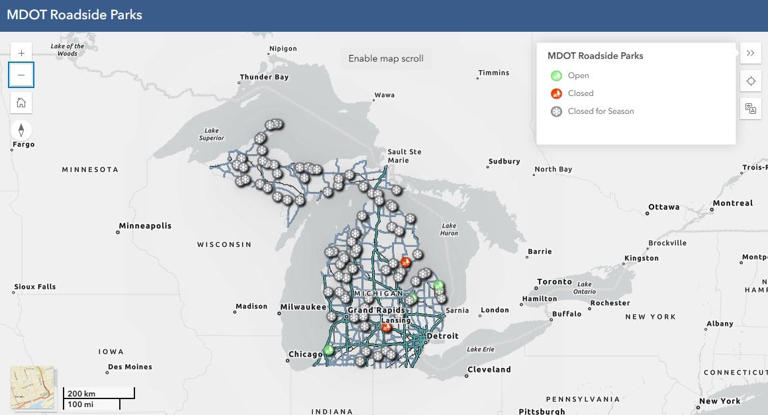Viewport: 768px width, 415px height.
Task: Click the legend title "MDOT Roadside Parks"
Action: point(595,56)
